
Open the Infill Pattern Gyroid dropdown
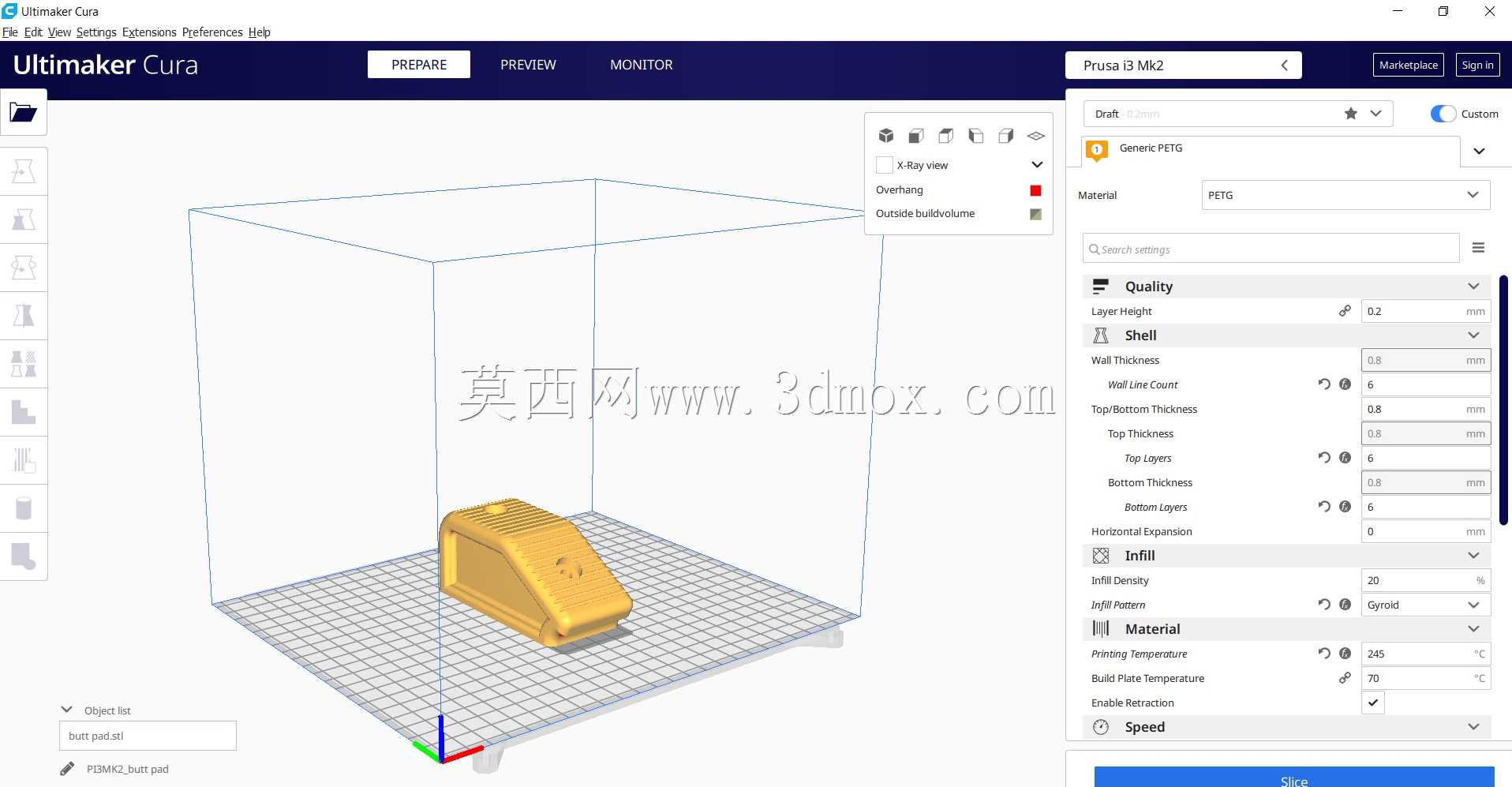pyautogui.click(x=1426, y=605)
